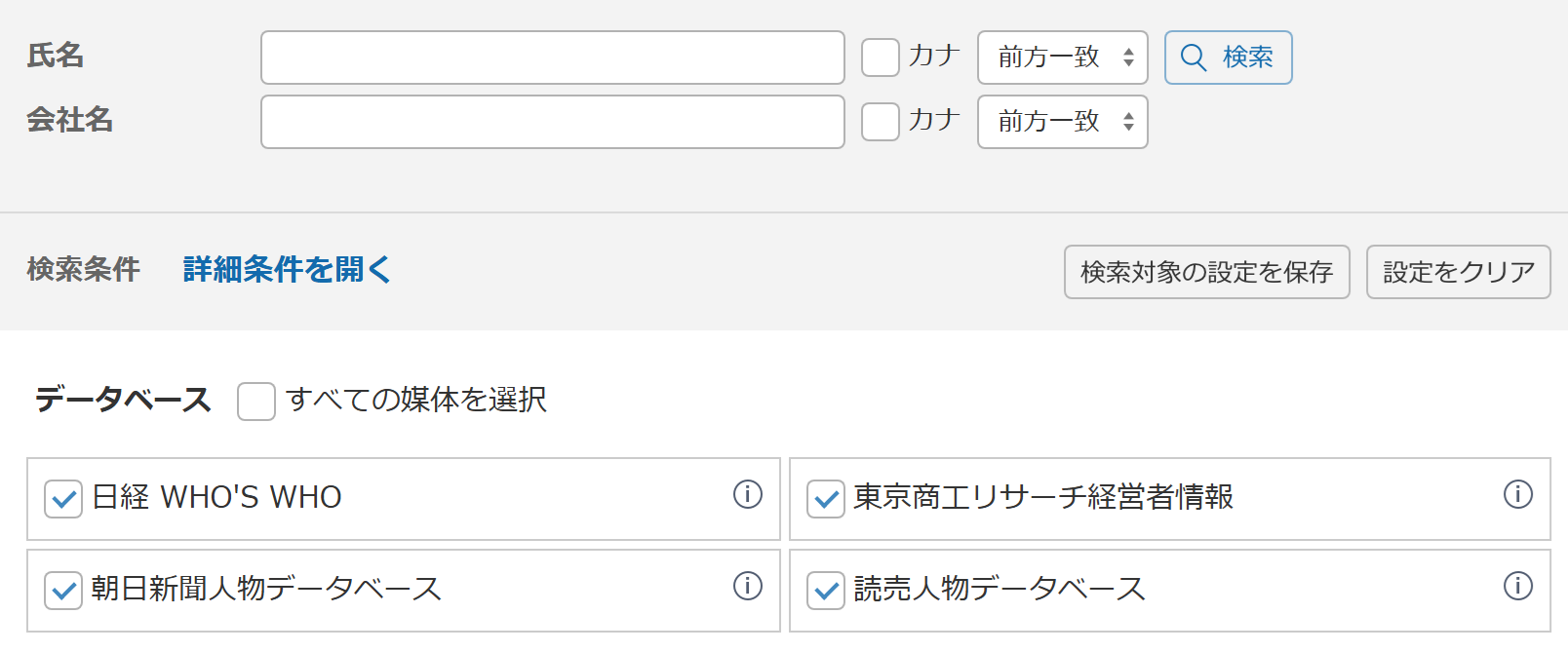Enable カナ checkbox for 会社名
Viewport: 1568px width, 653px height.
[x=881, y=122]
